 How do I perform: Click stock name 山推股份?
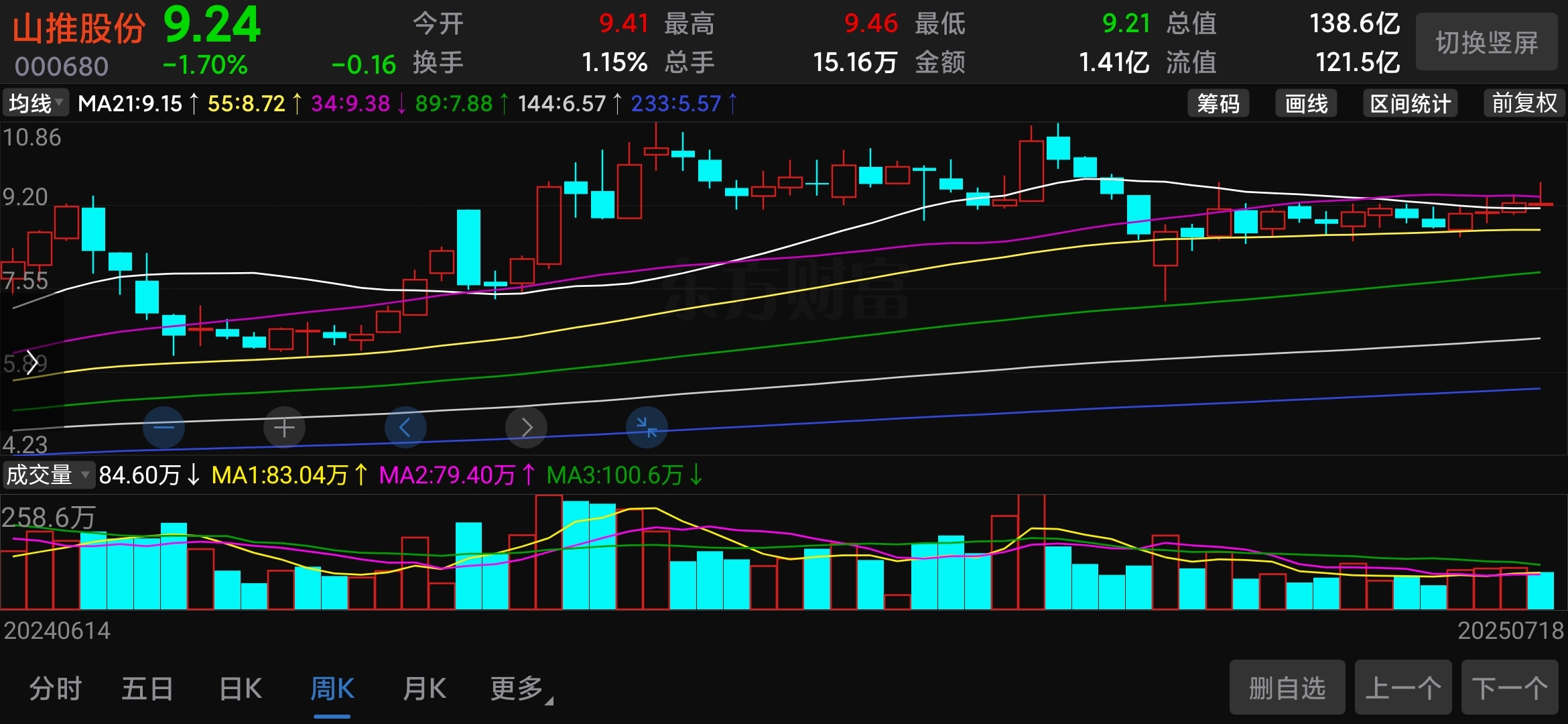click(79, 29)
